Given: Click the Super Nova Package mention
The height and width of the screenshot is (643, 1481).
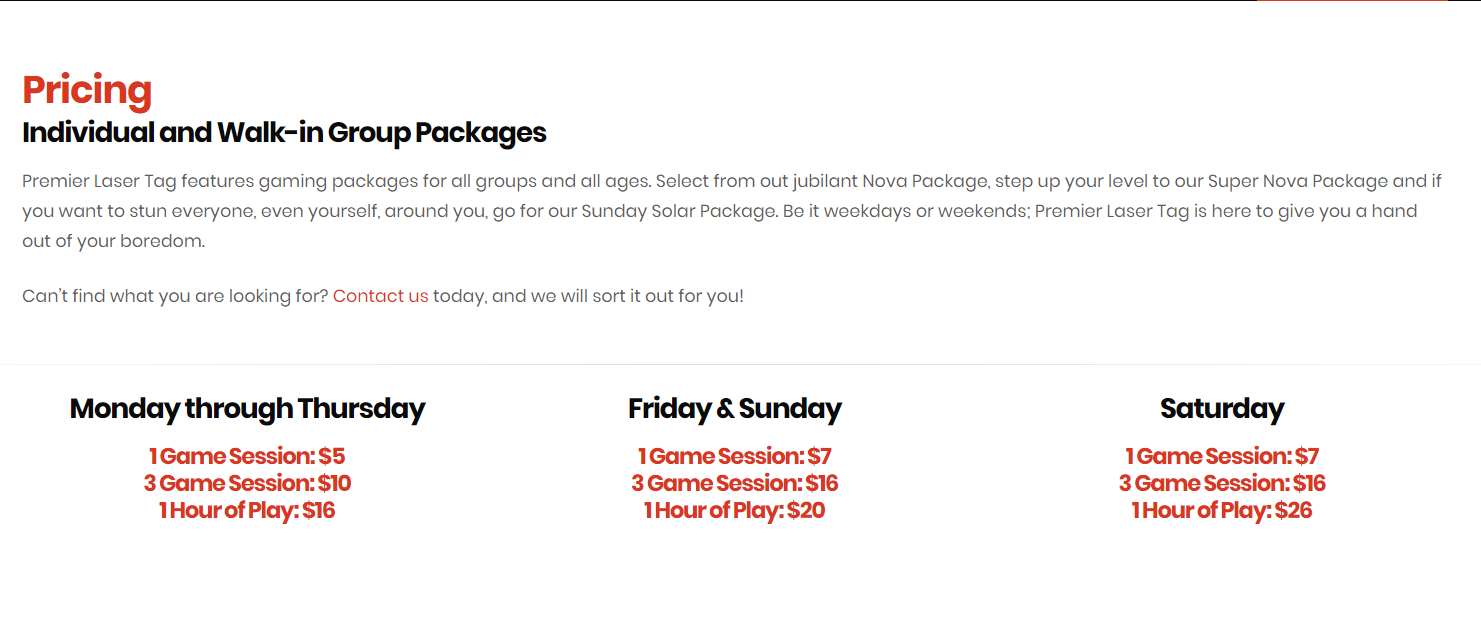Looking at the screenshot, I should 1298,182.
